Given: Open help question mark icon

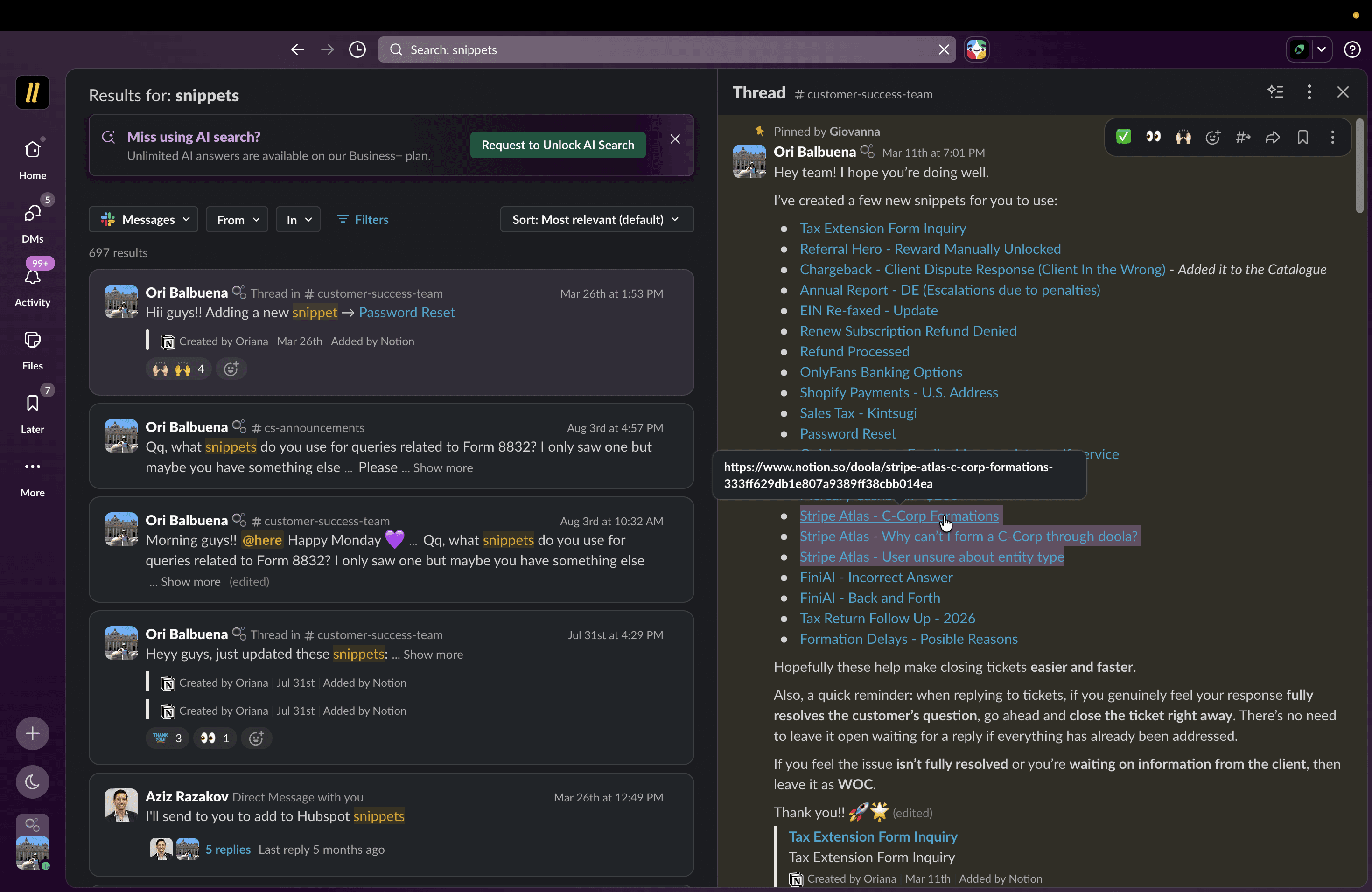Looking at the screenshot, I should point(1352,49).
